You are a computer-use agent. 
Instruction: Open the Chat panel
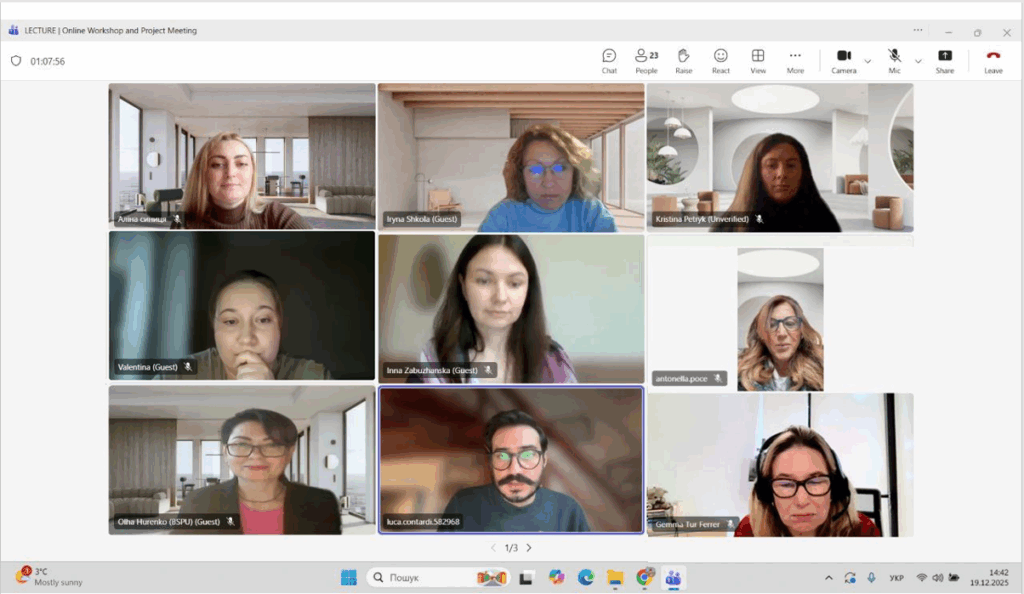point(609,60)
